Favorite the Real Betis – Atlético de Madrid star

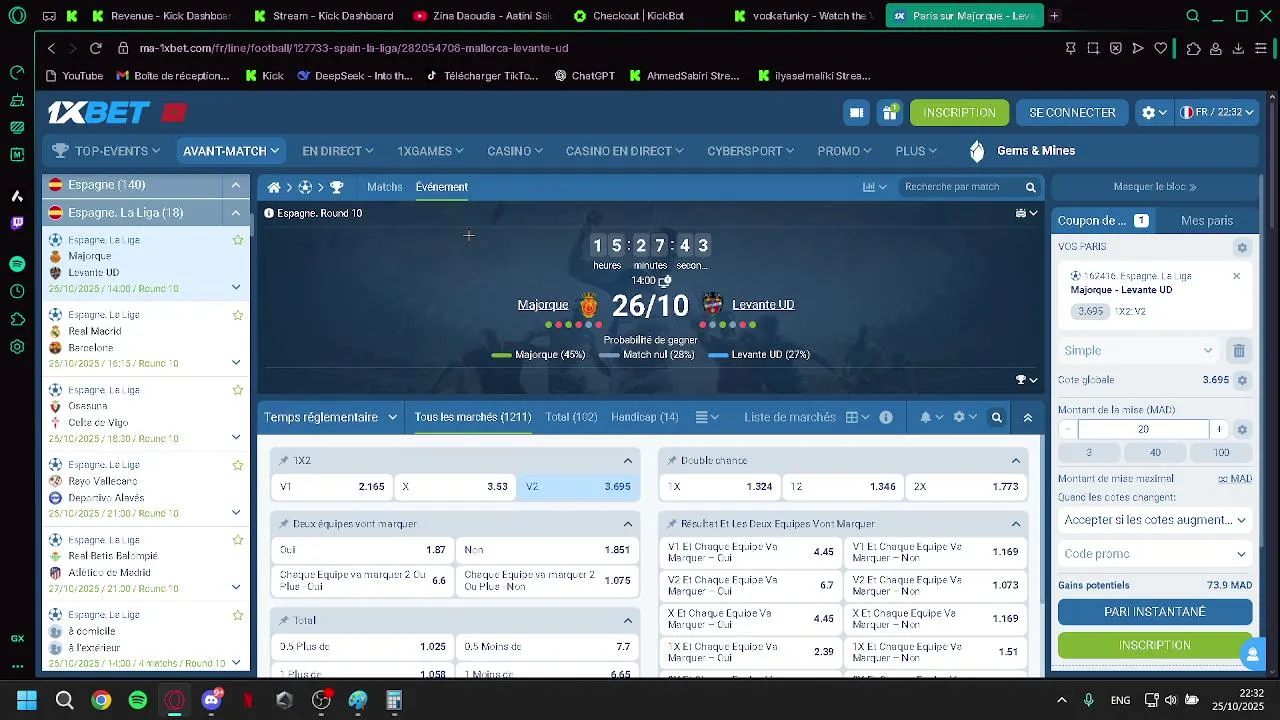[x=237, y=540]
